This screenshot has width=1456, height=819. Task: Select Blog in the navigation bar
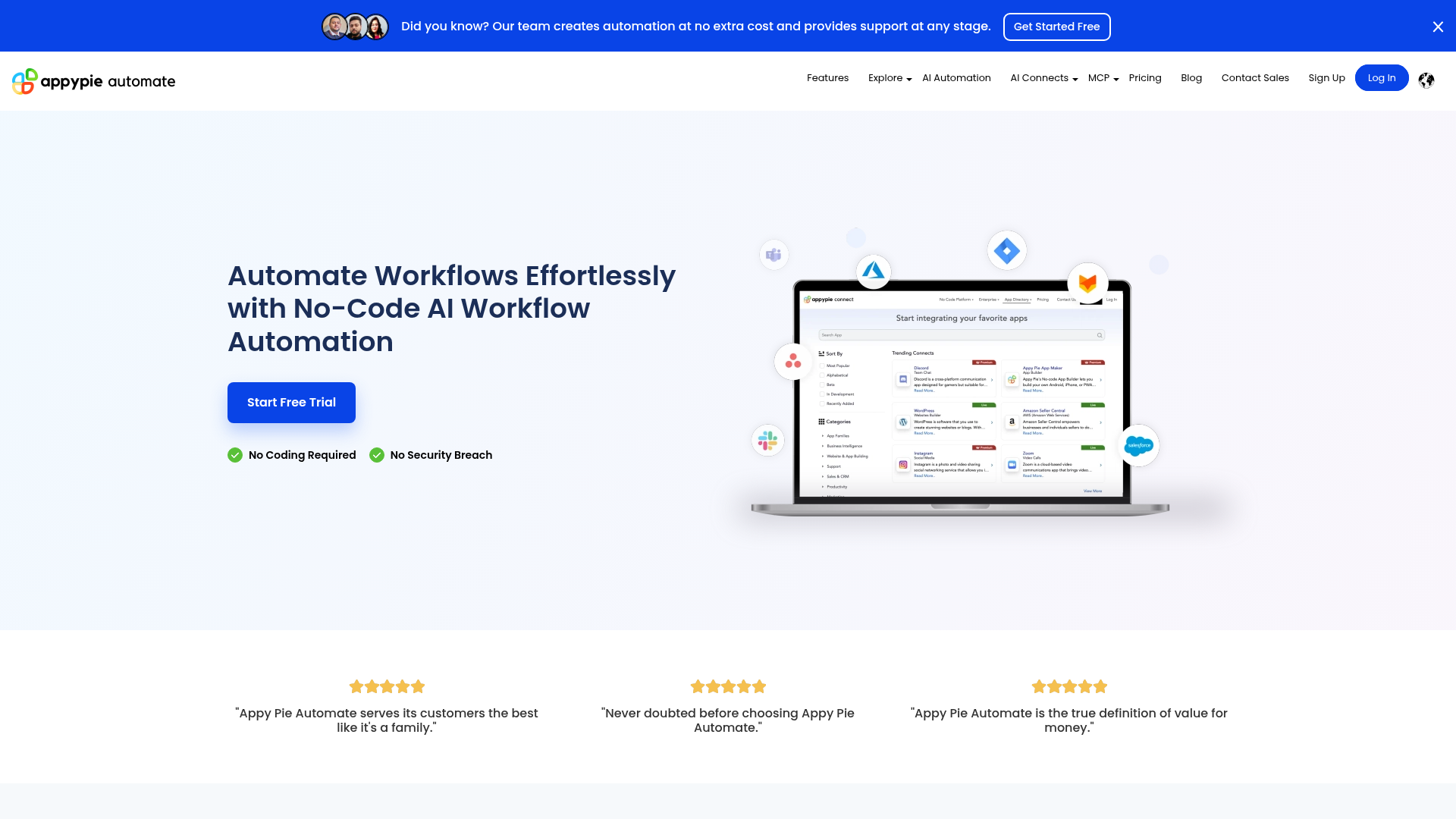pyautogui.click(x=1191, y=78)
